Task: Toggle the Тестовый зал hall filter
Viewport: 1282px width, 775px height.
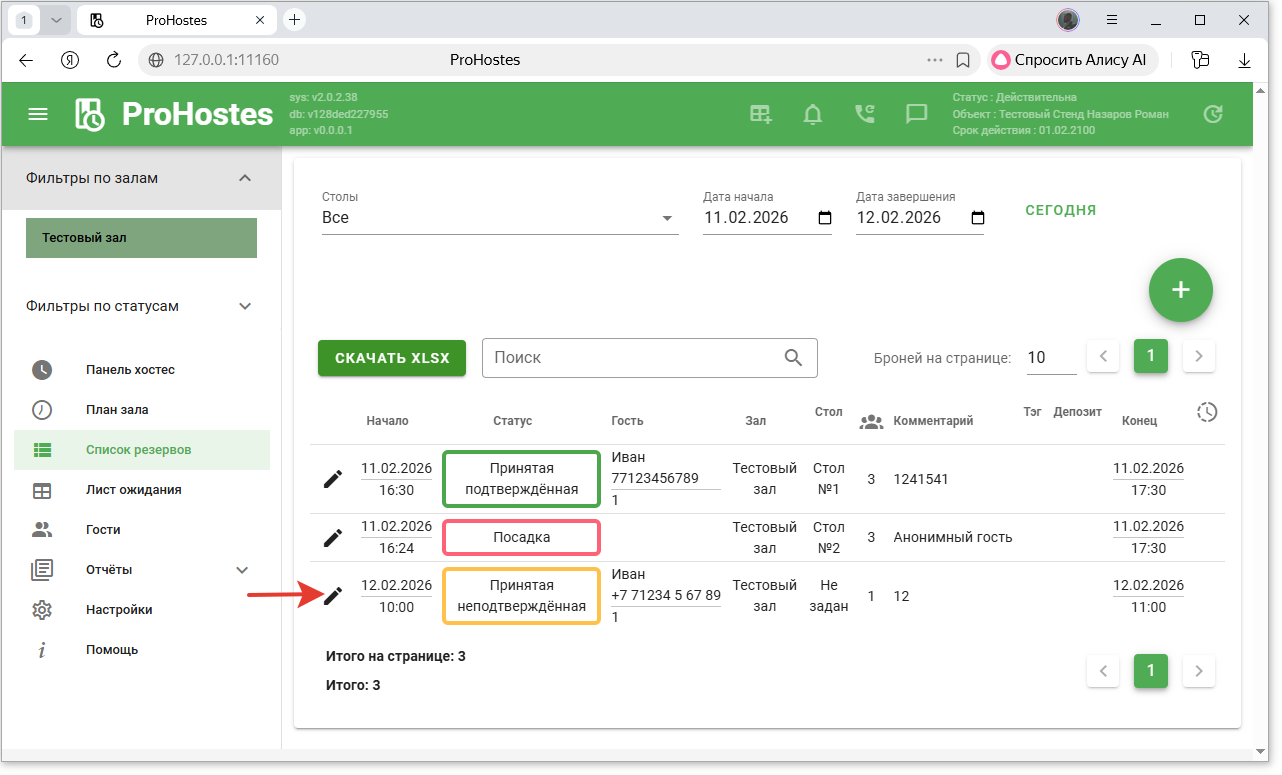Action: pos(141,238)
